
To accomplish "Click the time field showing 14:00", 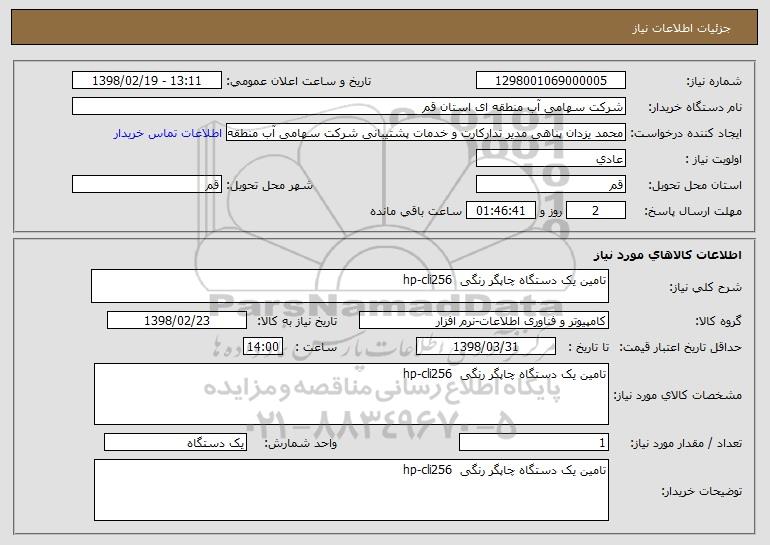I will tap(263, 346).
